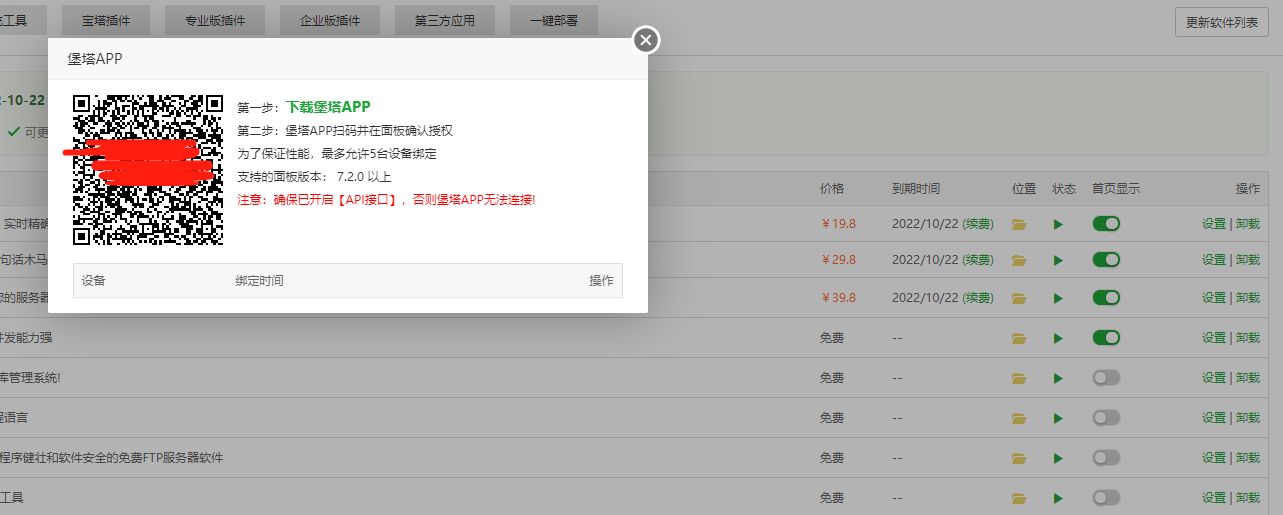The height and width of the screenshot is (515, 1283).
Task: Click the 到期时间 column header
Action: tap(916, 189)
